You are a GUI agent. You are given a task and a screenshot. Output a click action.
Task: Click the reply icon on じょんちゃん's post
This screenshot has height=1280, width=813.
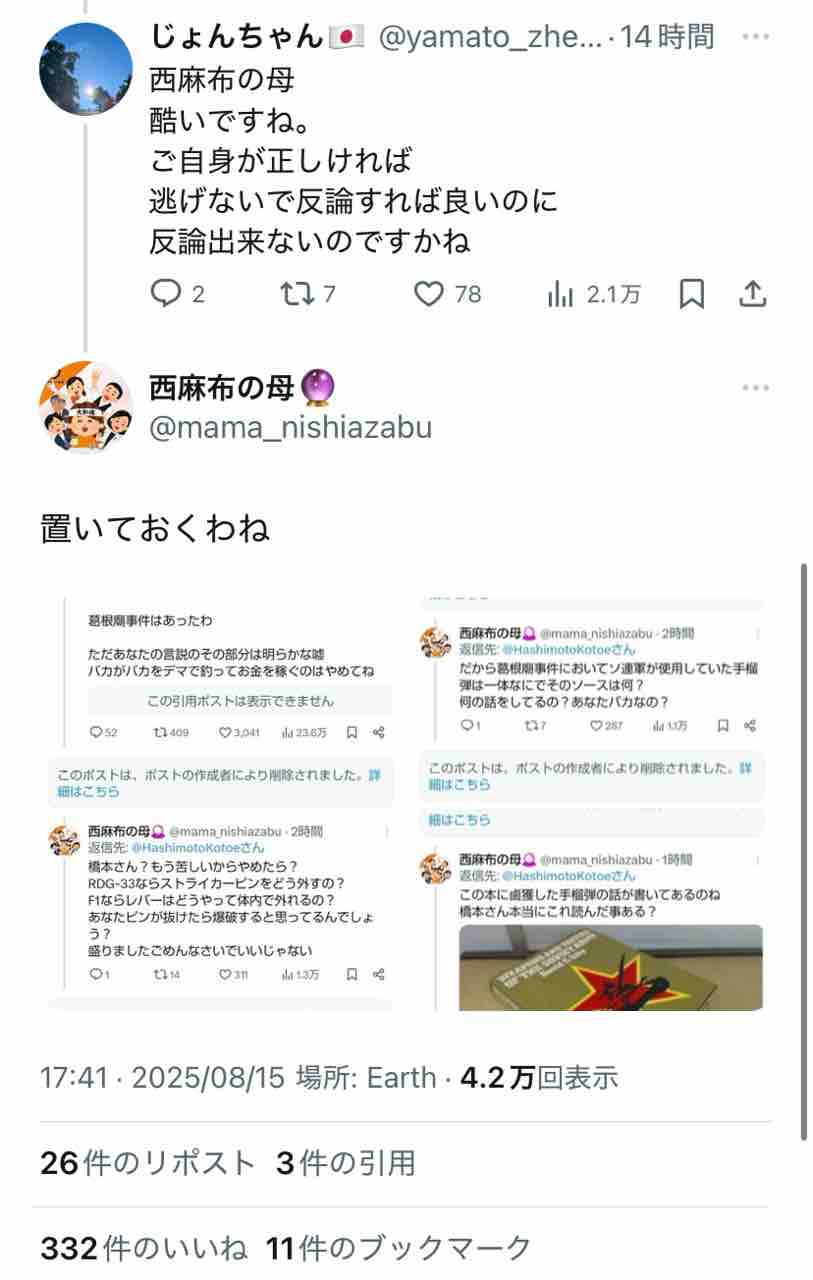[164, 294]
